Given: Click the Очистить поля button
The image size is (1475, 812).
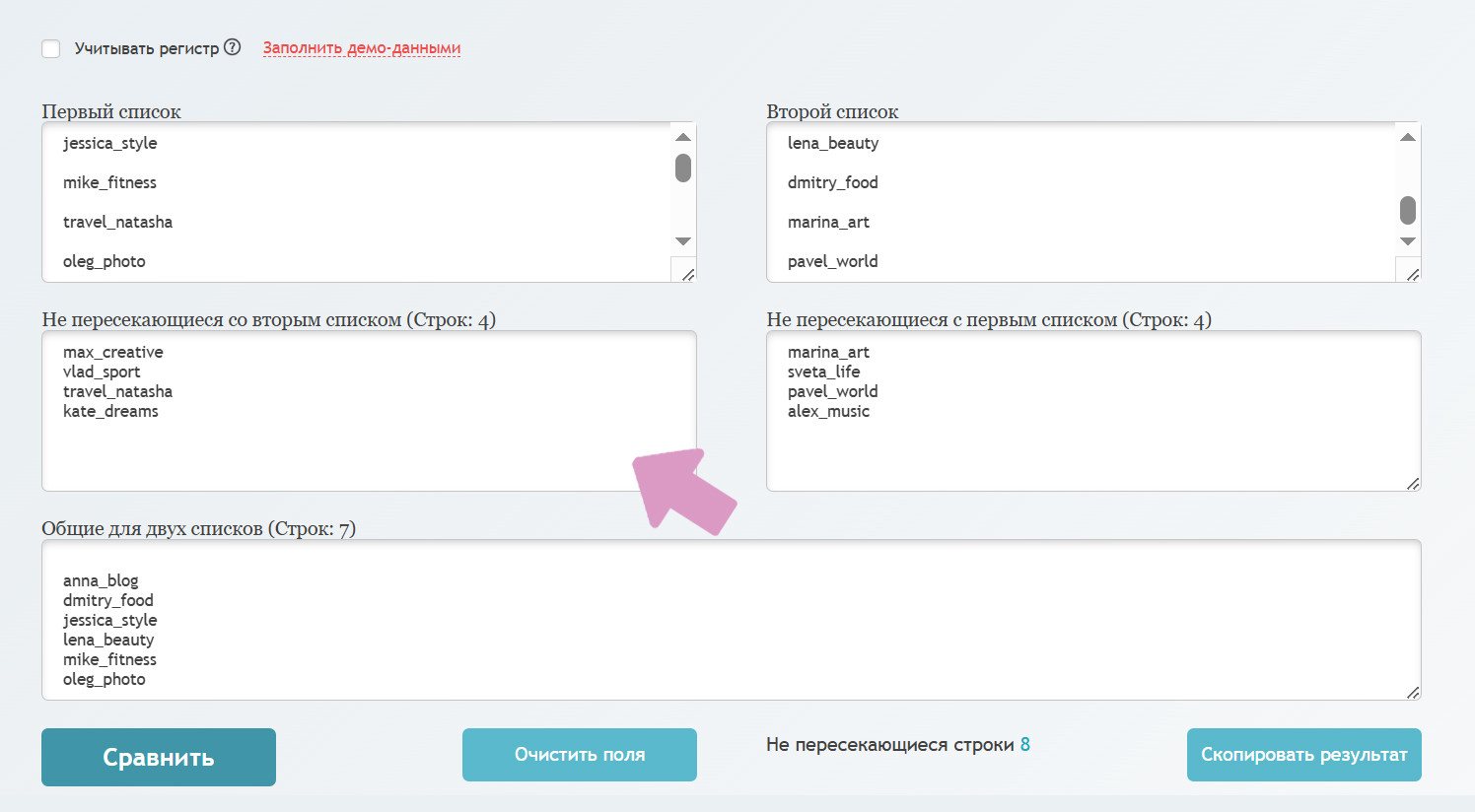Looking at the screenshot, I should click(x=580, y=755).
